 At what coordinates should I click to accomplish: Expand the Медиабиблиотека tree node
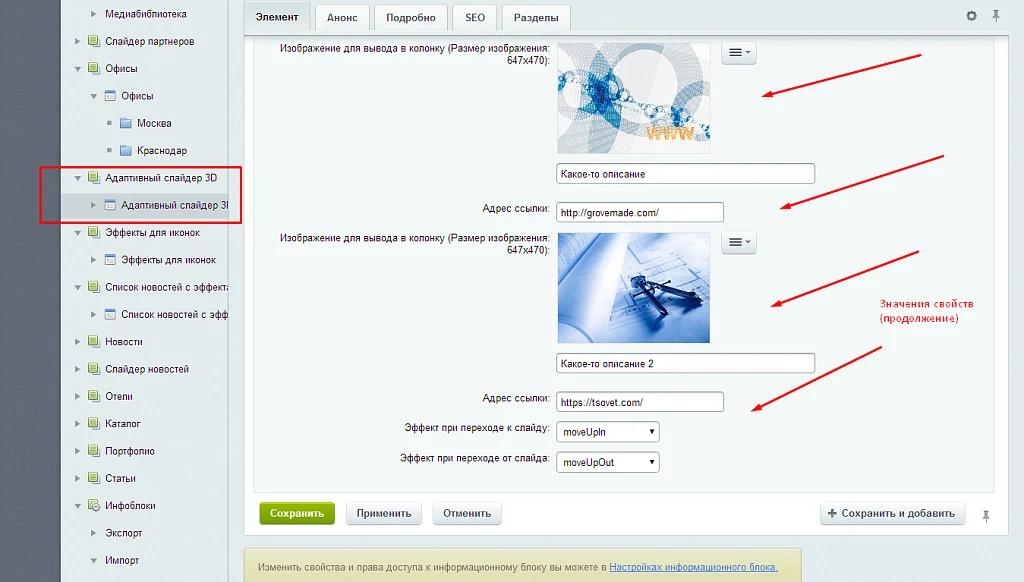click(x=93, y=14)
